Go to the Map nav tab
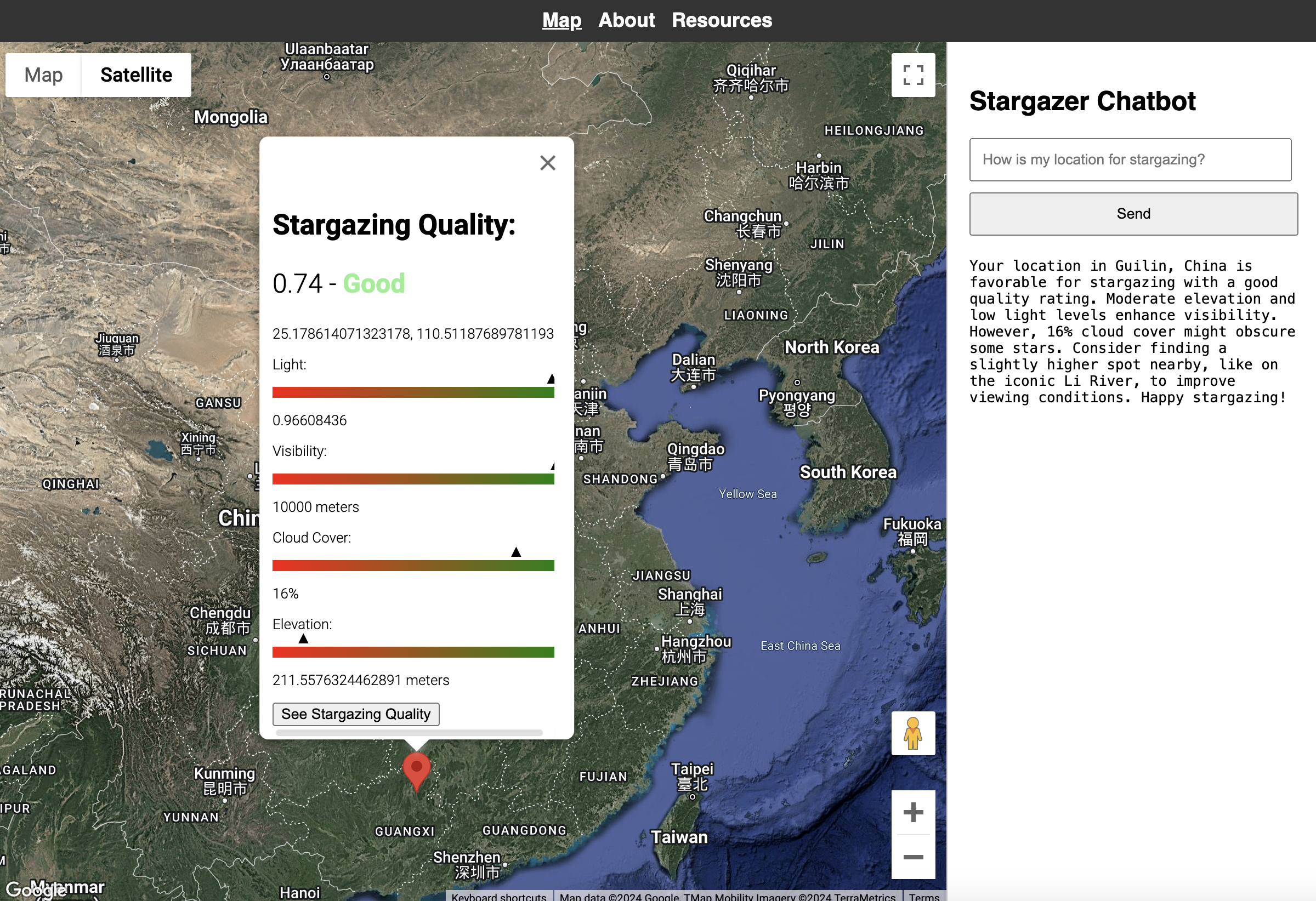1316x901 pixels. pos(561,20)
